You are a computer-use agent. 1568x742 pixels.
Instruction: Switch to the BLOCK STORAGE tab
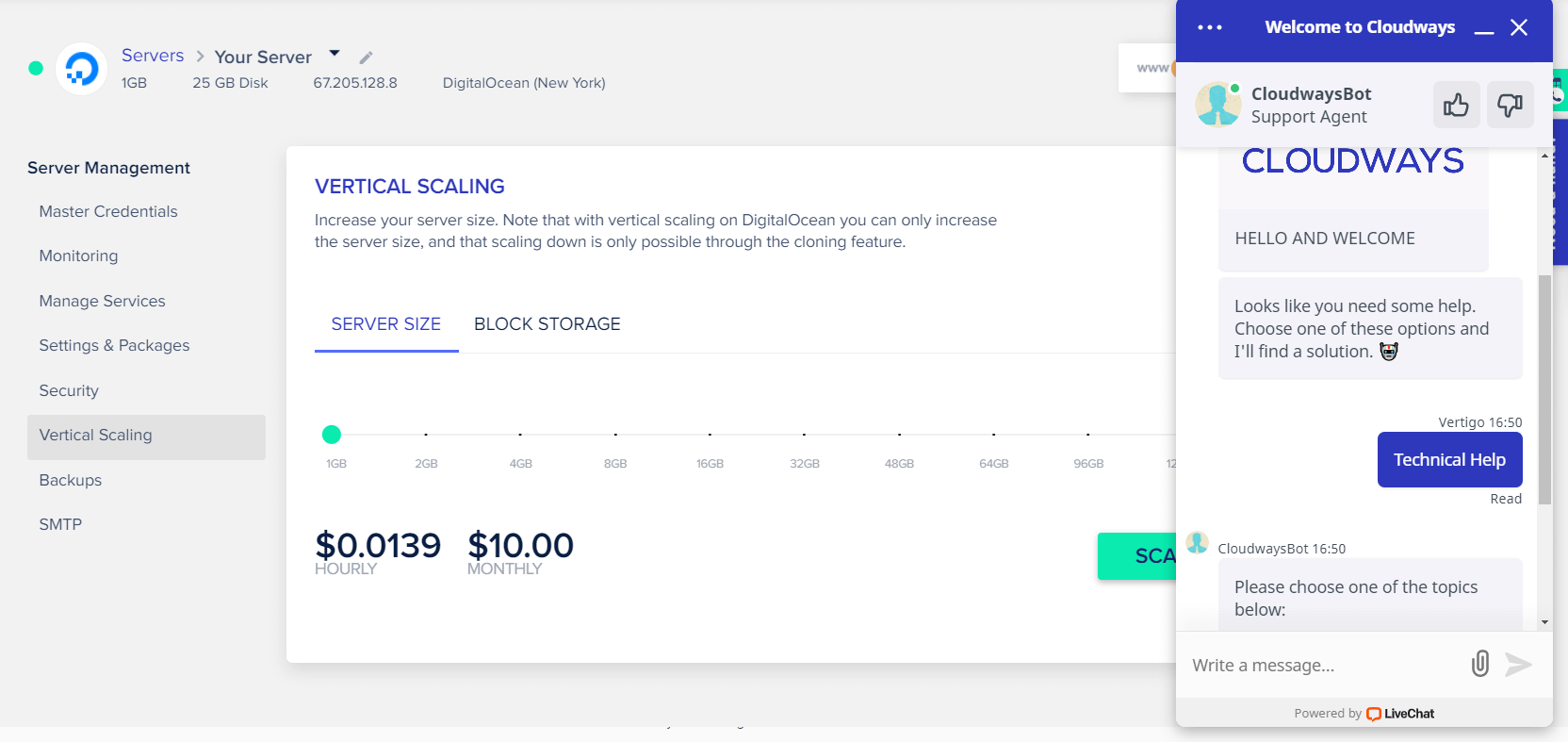[547, 323]
